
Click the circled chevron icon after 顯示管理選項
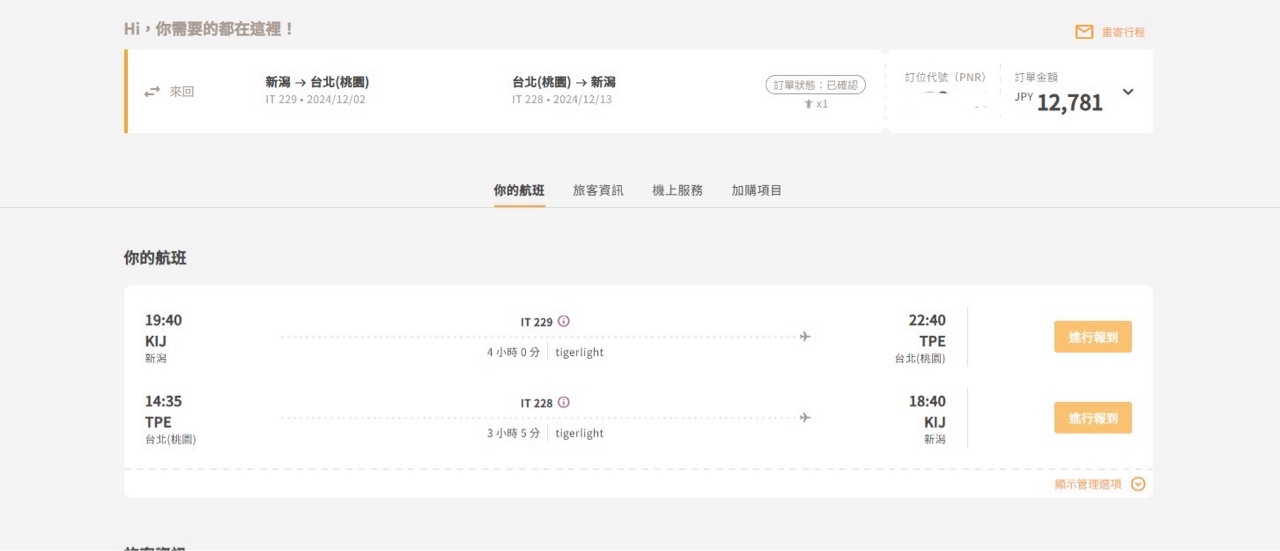point(1138,484)
